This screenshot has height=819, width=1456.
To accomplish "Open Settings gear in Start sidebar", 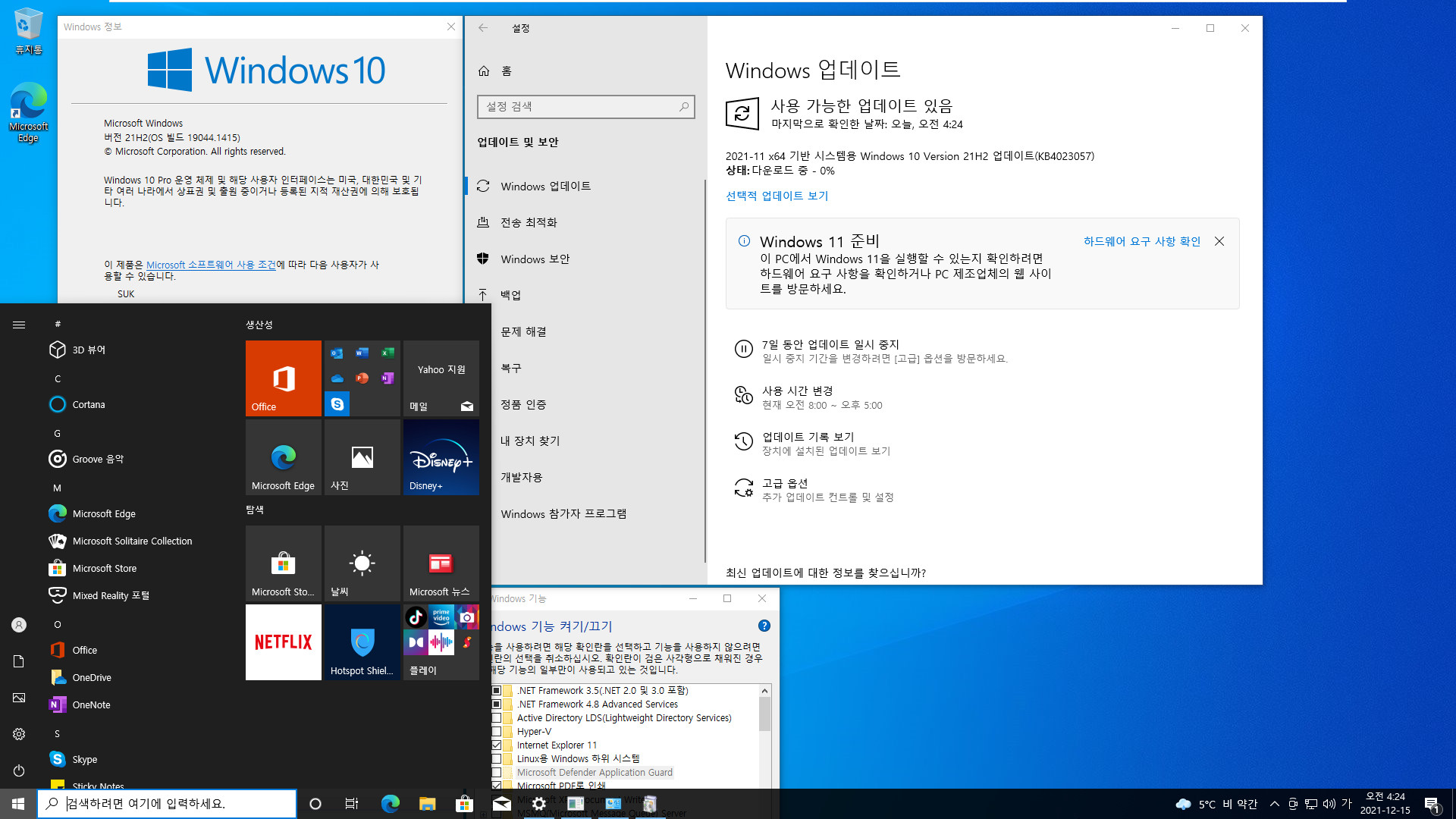I will click(19, 734).
